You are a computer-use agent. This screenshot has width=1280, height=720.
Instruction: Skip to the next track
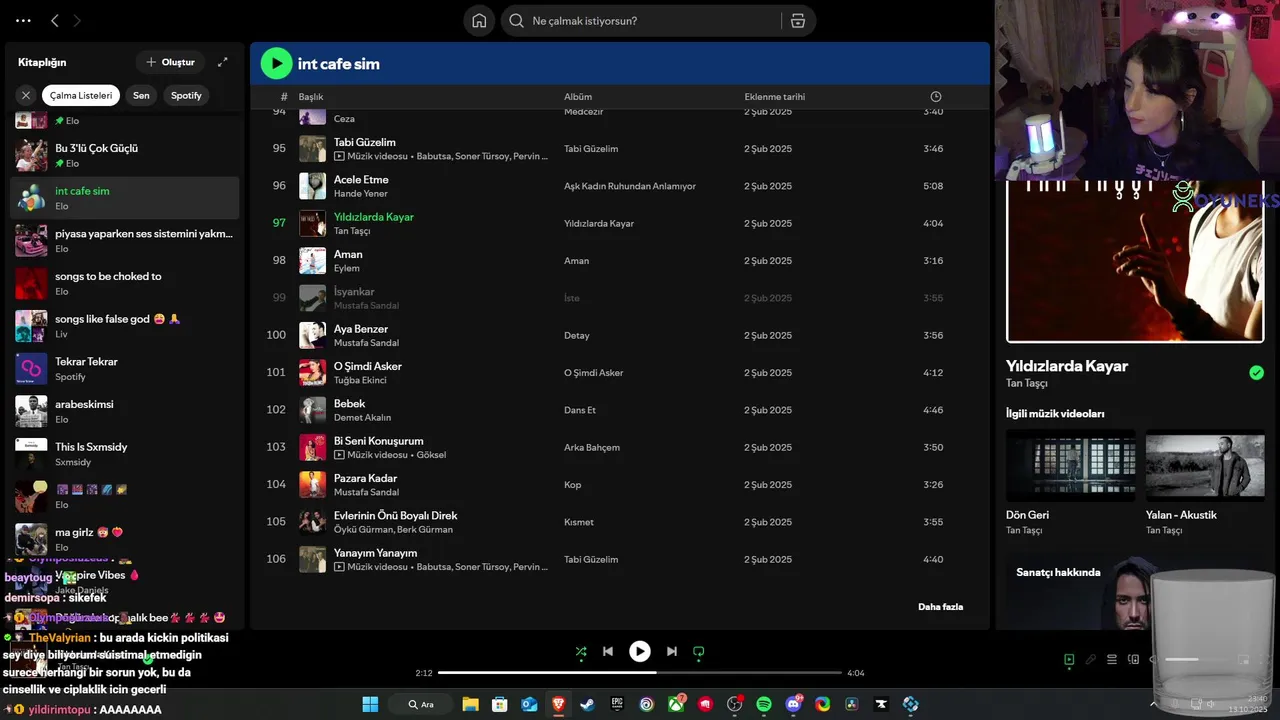click(x=672, y=651)
